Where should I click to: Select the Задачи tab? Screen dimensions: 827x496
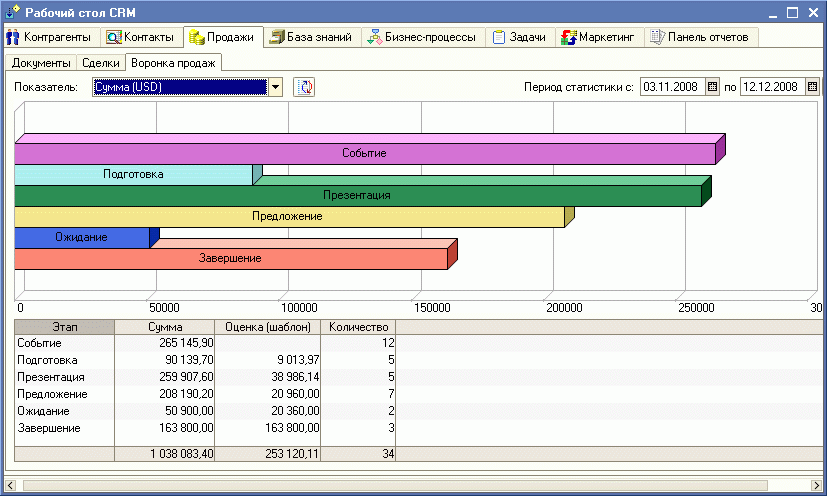coord(520,38)
